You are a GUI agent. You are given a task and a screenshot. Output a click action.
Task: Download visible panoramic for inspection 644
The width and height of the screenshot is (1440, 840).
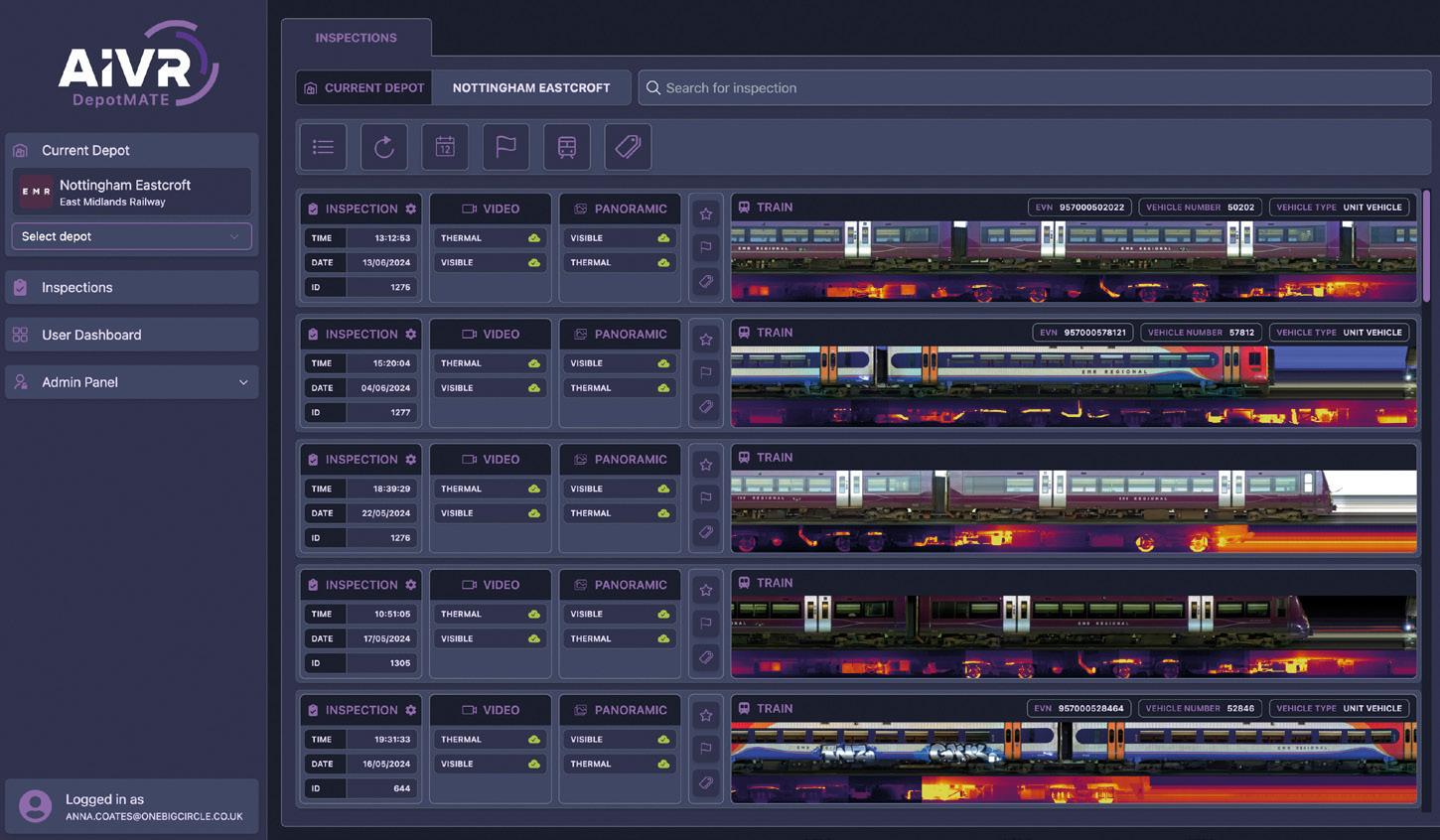663,740
